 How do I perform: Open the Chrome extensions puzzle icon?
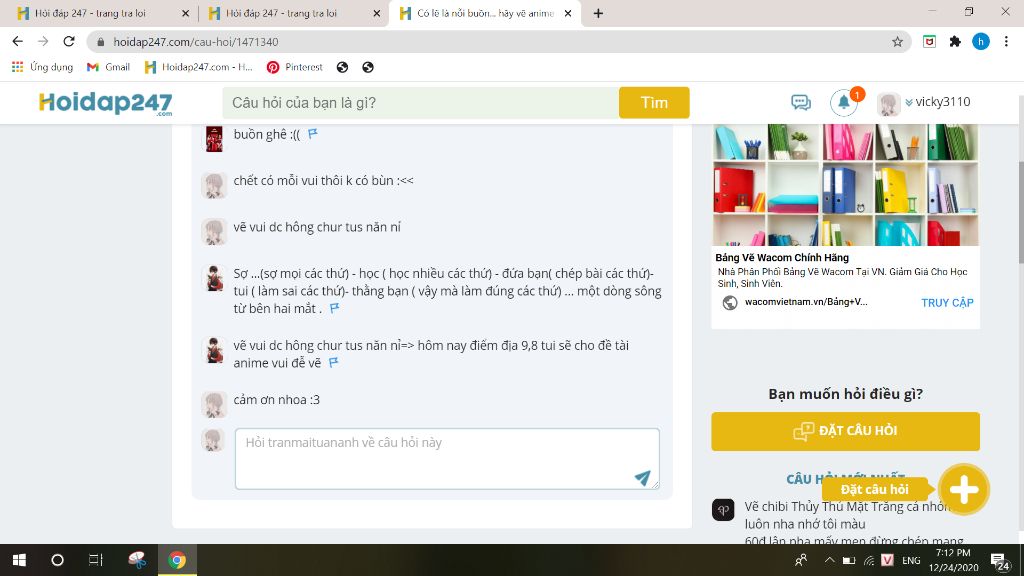click(x=955, y=42)
